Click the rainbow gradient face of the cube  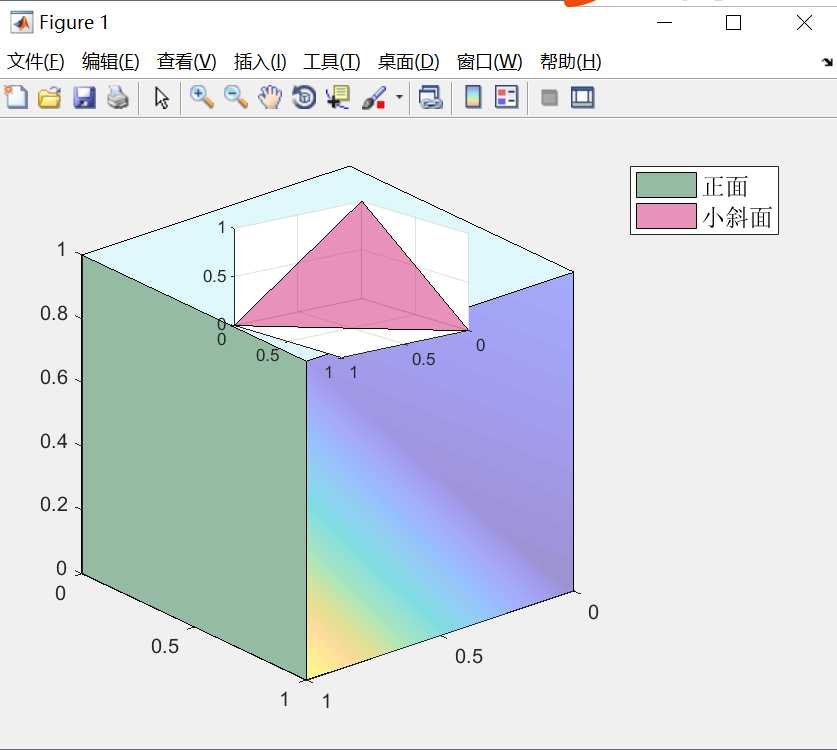440,475
